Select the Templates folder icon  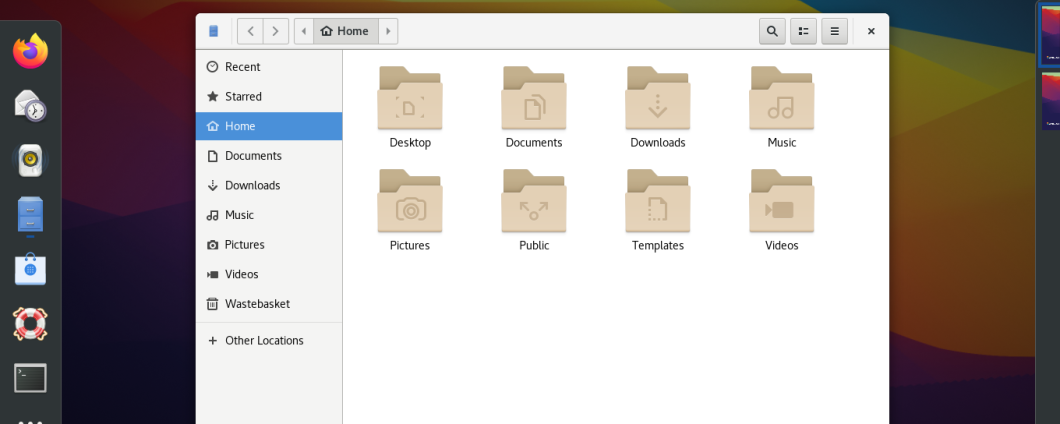click(657, 202)
